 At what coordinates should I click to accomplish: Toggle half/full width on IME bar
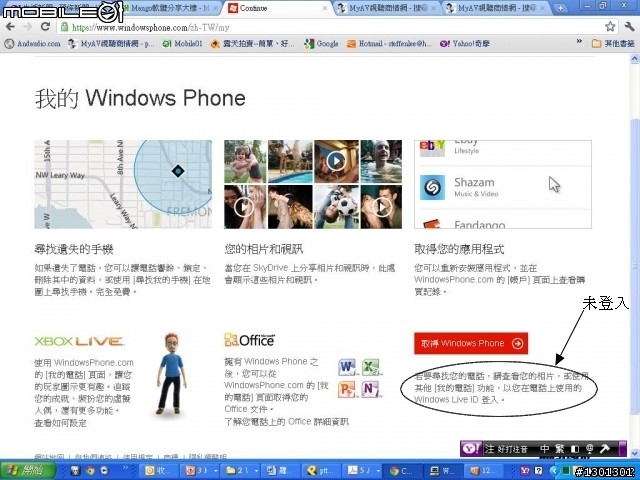pyautogui.click(x=575, y=449)
